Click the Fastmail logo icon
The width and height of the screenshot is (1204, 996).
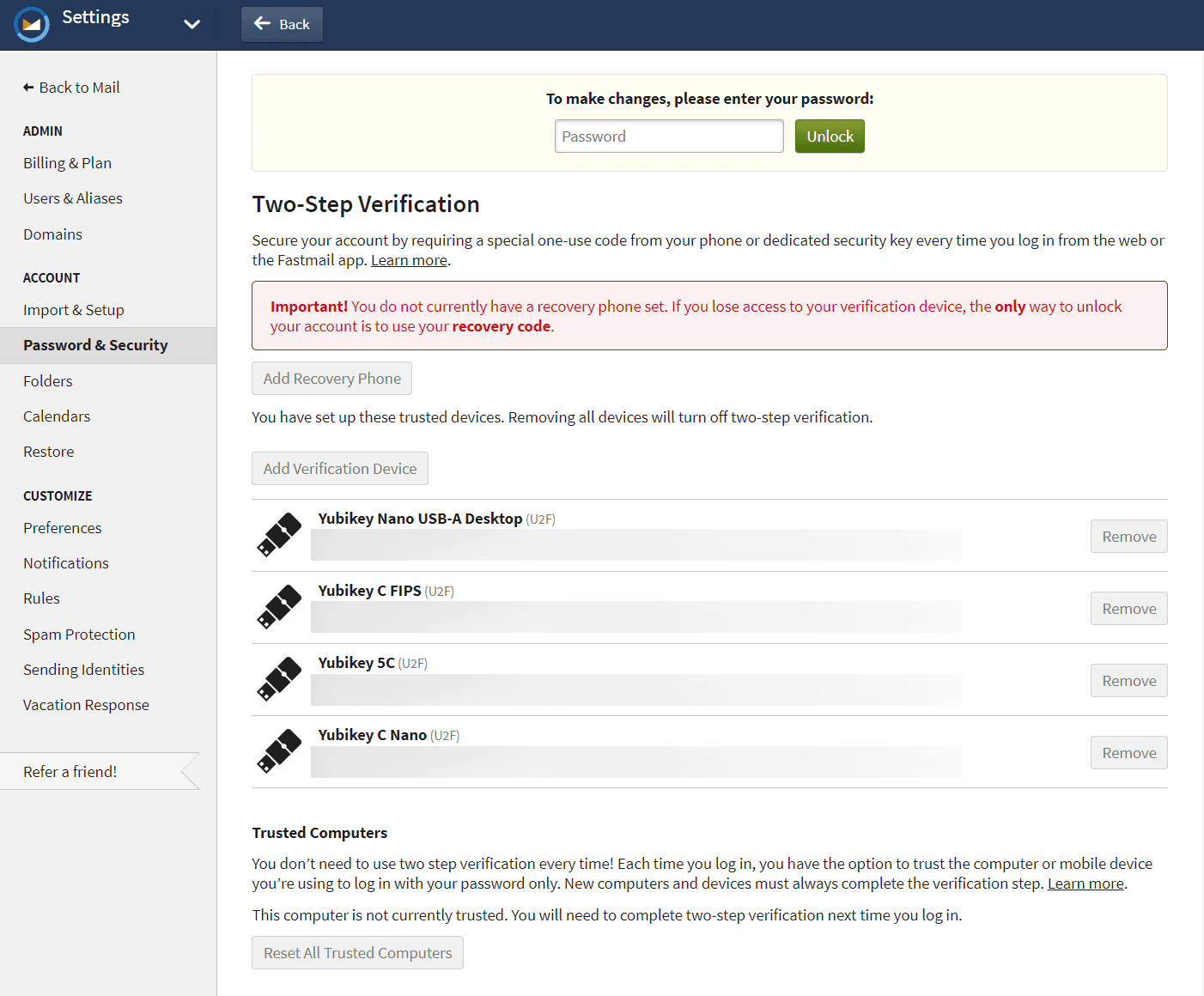click(32, 24)
